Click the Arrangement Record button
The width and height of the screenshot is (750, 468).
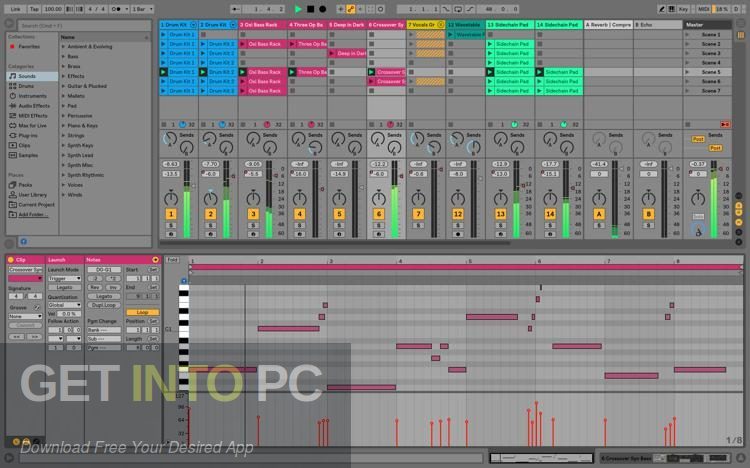pos(322,9)
